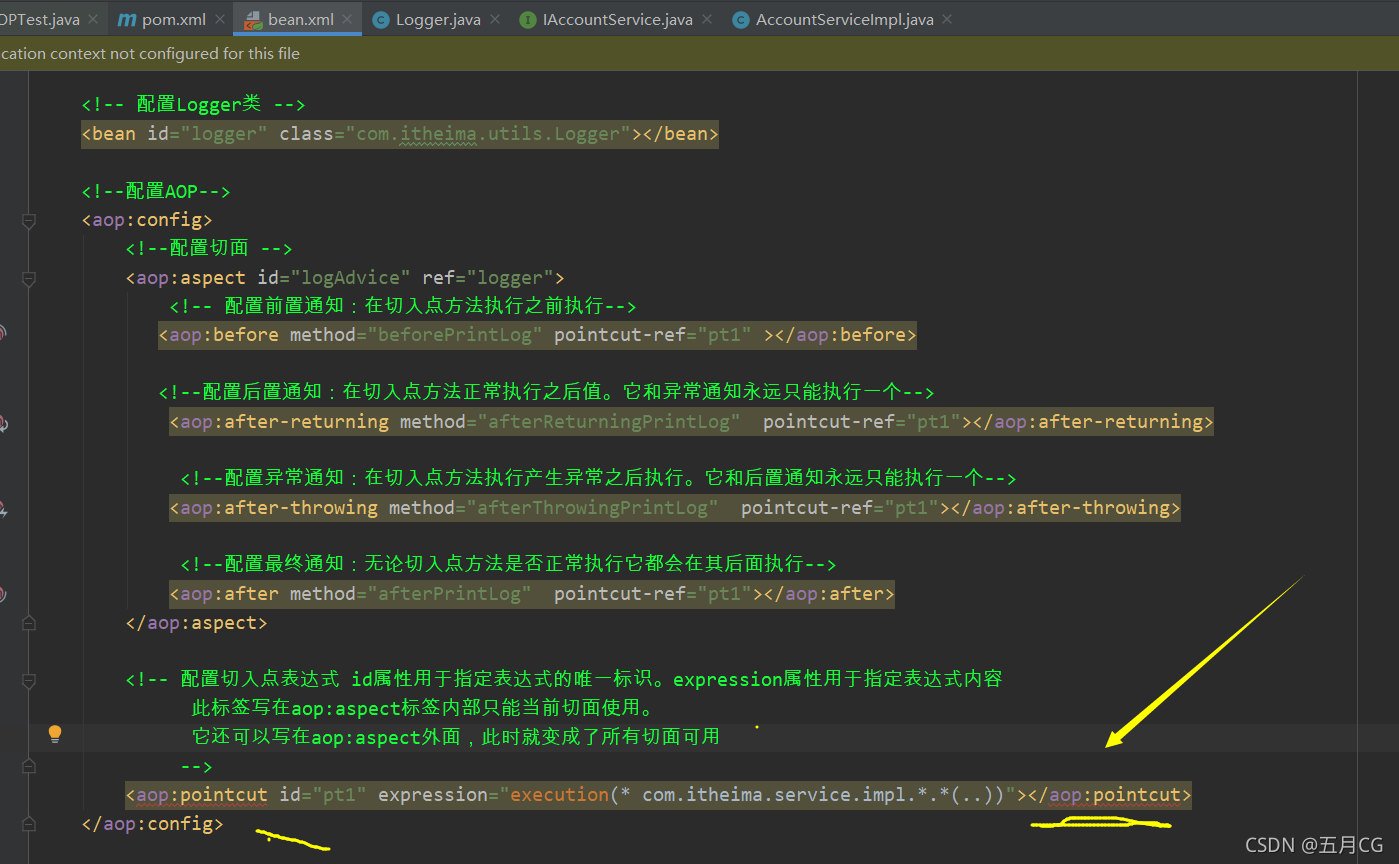Click the class icon on AccountServiceImpl.java tab
Image resolution: width=1399 pixels, height=864 pixels.
tap(740, 19)
